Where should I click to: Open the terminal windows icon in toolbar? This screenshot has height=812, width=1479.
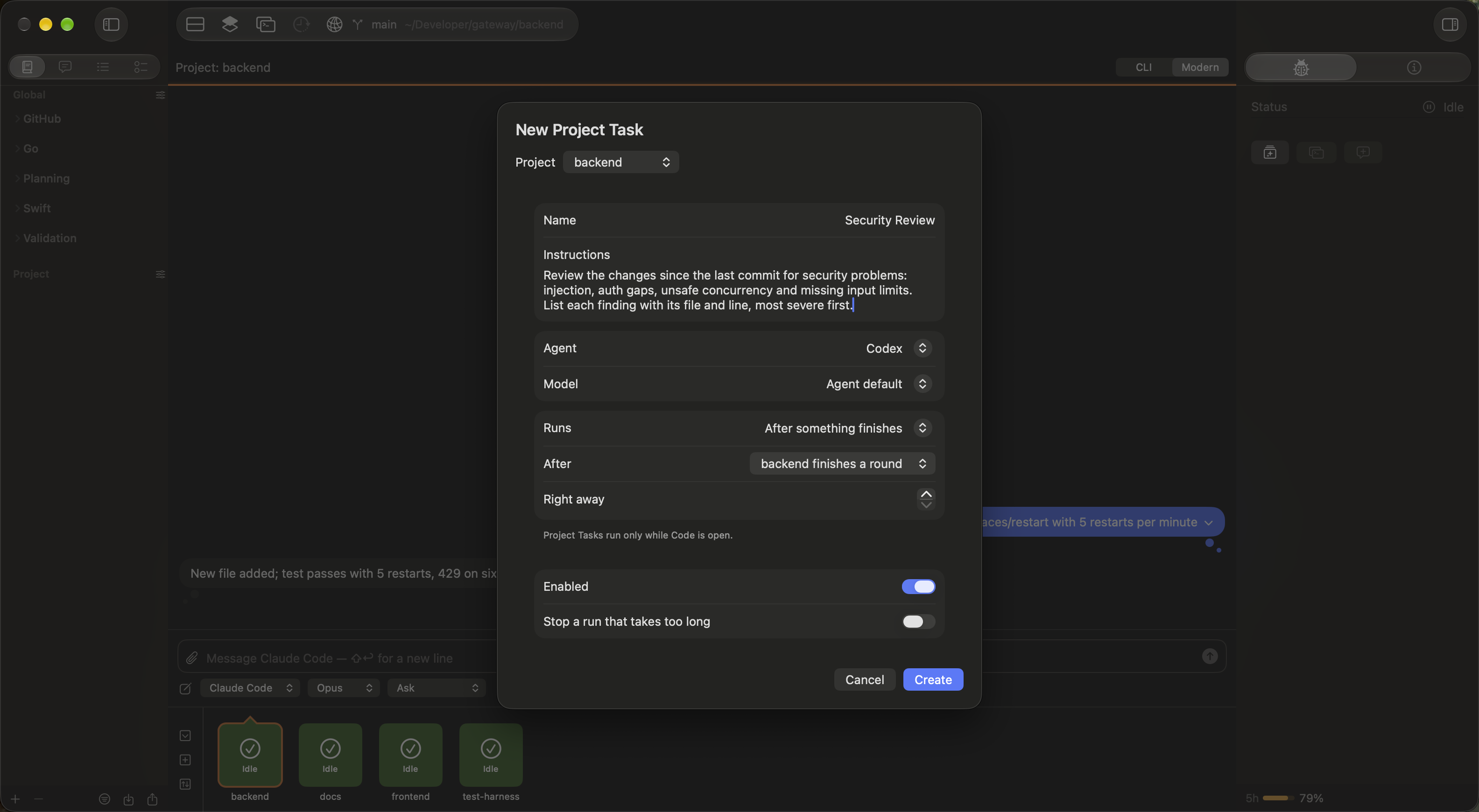tap(265, 24)
